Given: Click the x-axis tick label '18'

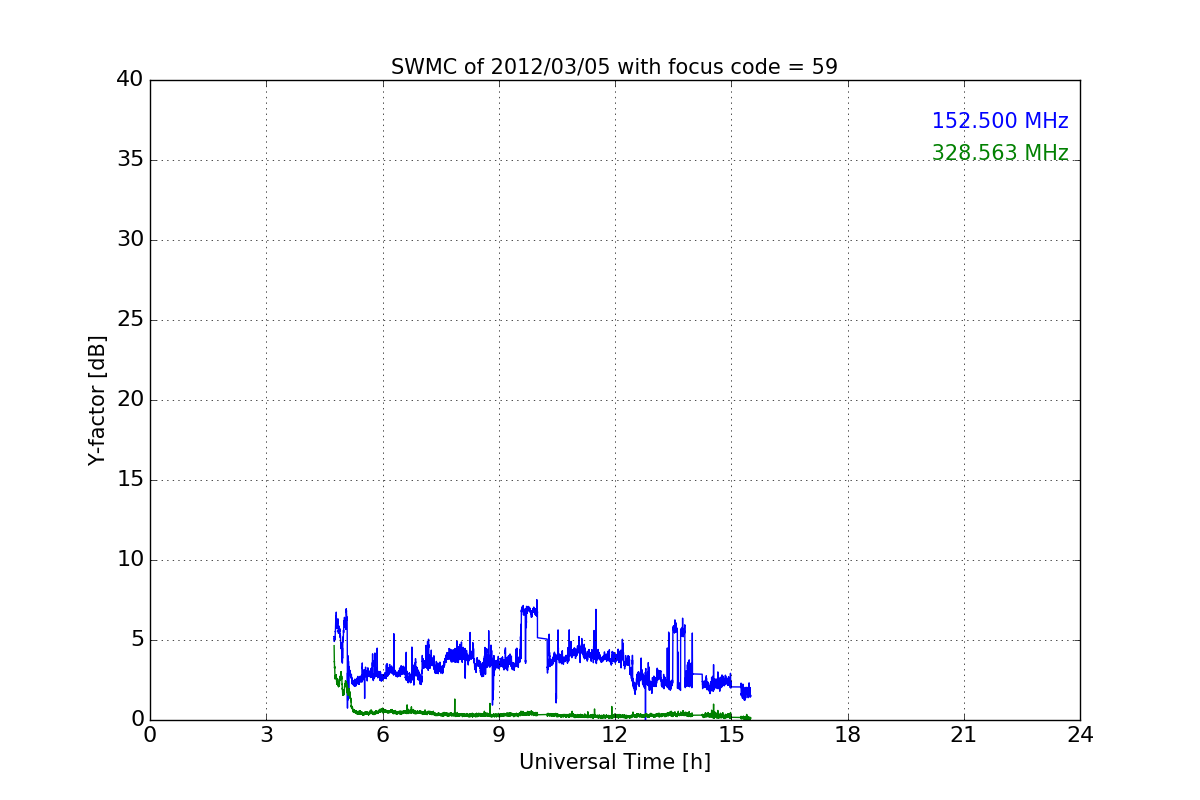Looking at the screenshot, I should pyautogui.click(x=848, y=735).
